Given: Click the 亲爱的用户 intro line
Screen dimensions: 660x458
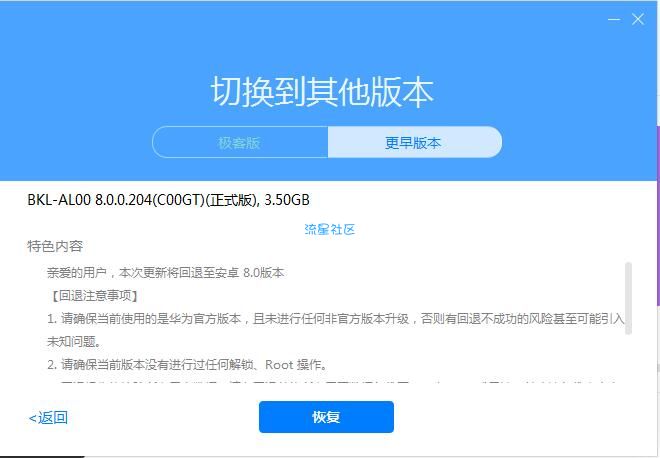Looking at the screenshot, I should point(165,273).
